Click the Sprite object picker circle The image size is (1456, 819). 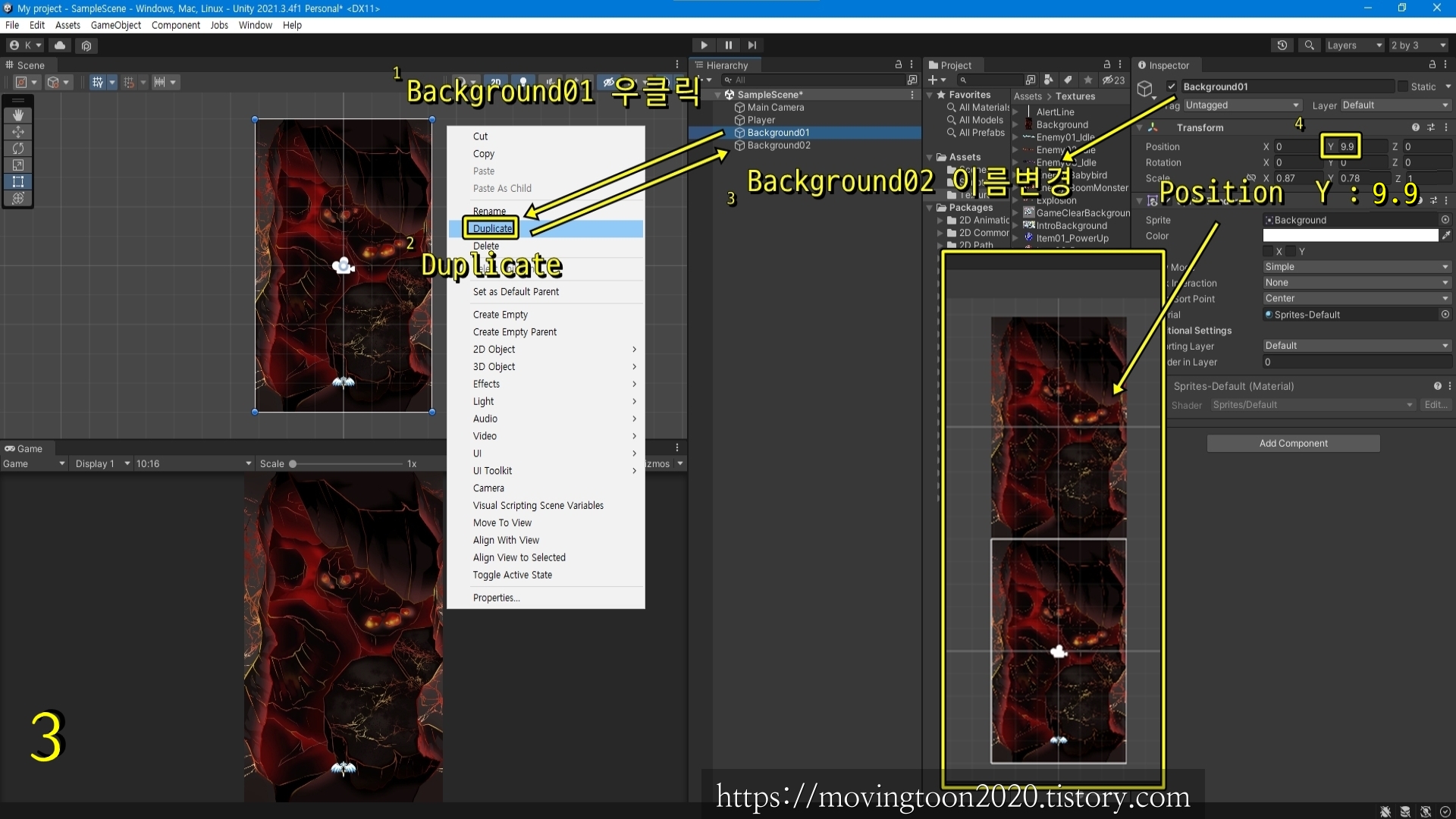1445,220
